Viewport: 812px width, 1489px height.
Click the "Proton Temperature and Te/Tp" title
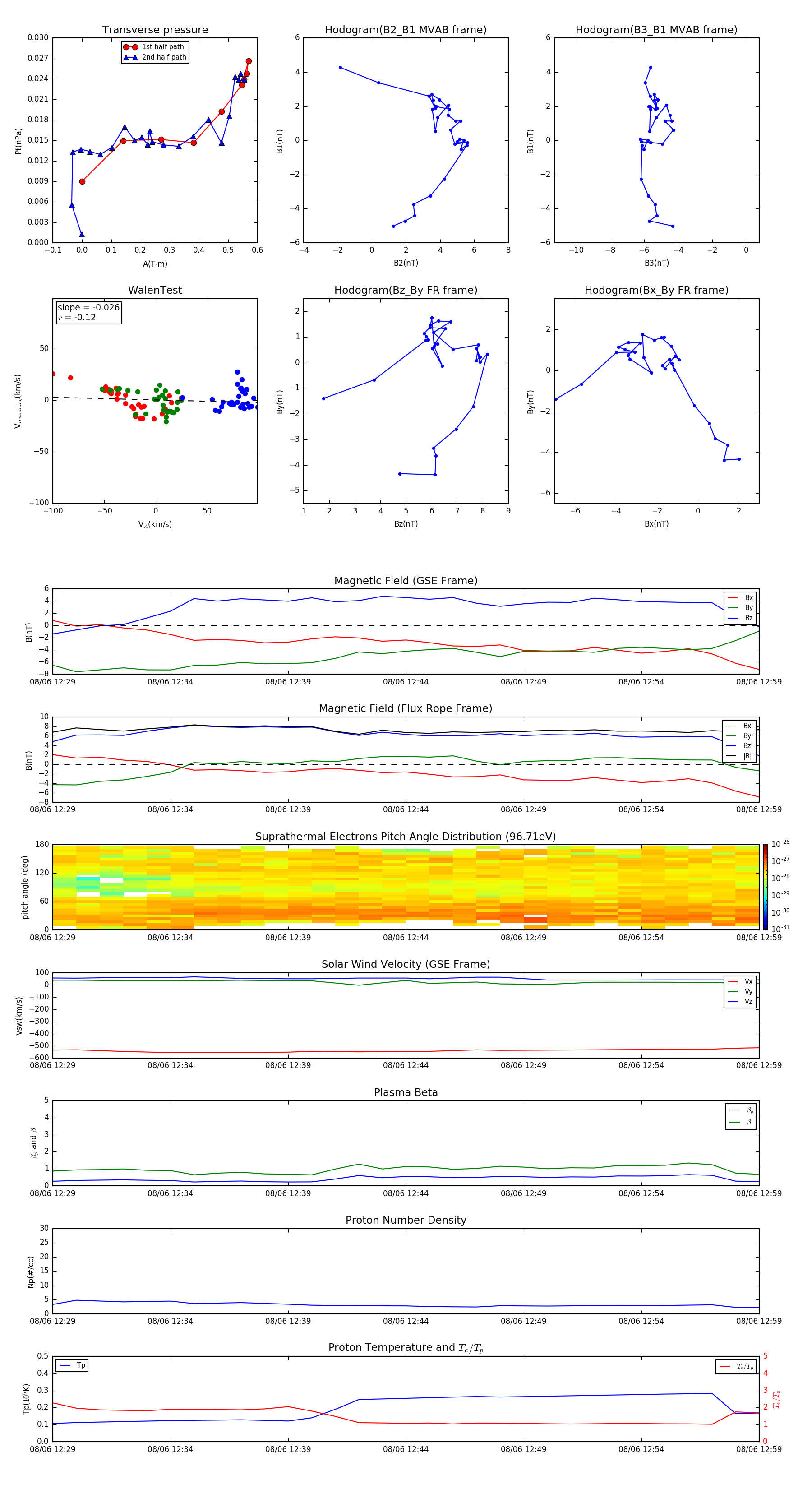tap(406, 1348)
